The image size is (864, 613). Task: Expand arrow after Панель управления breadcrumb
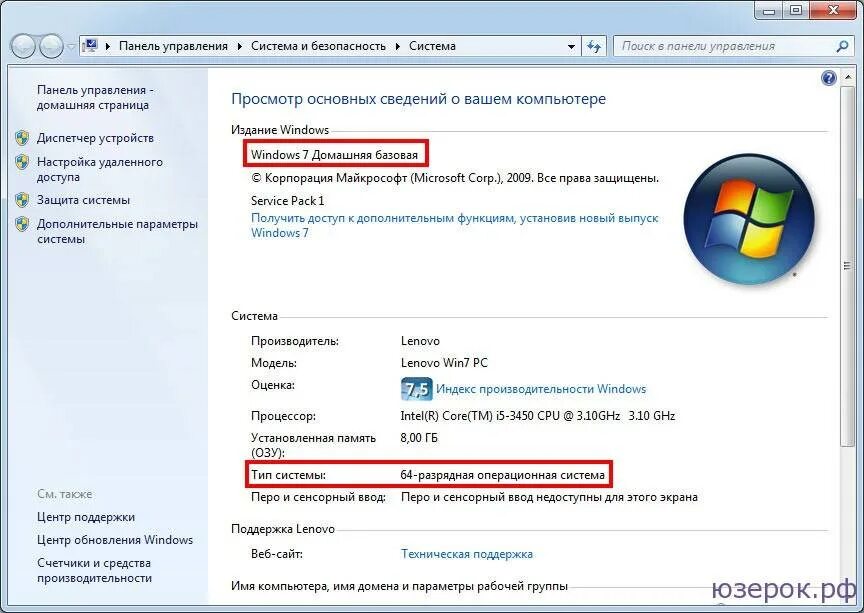[240, 46]
